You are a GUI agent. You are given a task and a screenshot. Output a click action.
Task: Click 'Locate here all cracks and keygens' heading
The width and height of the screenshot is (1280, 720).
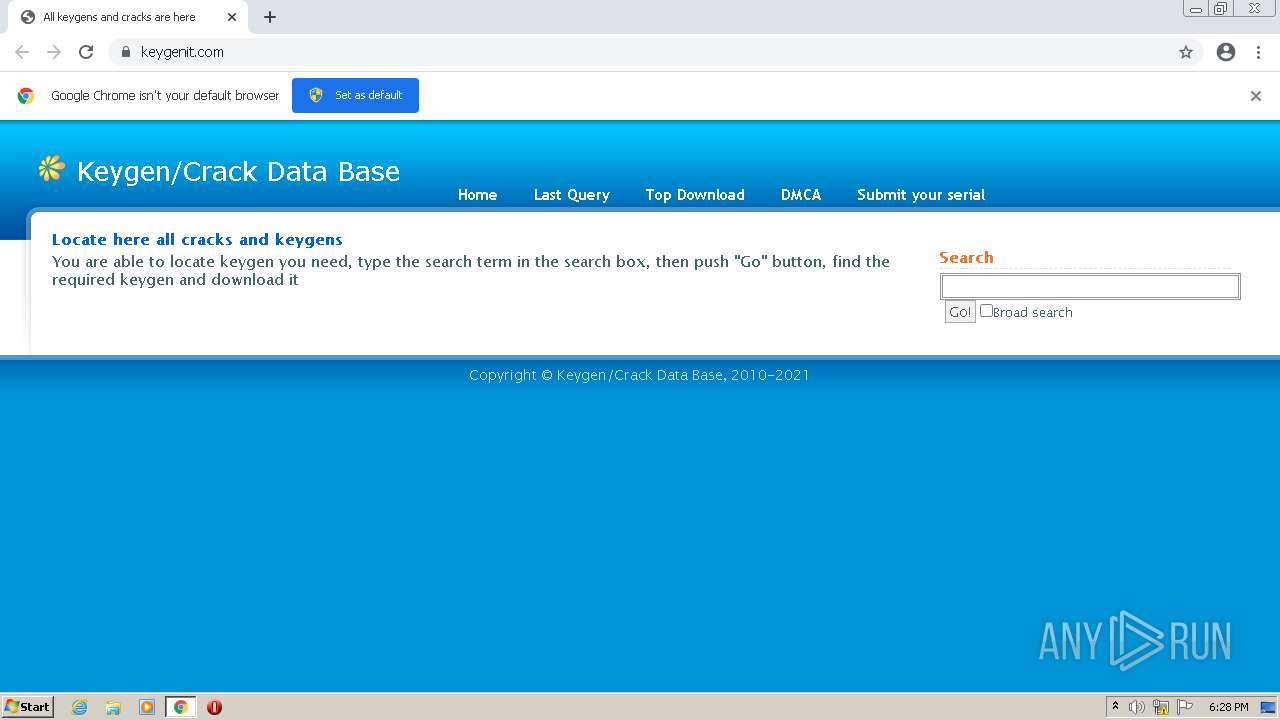(197, 240)
